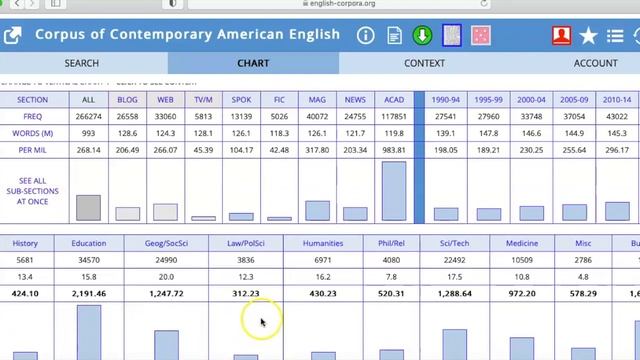Click the MAG section header

317,100
